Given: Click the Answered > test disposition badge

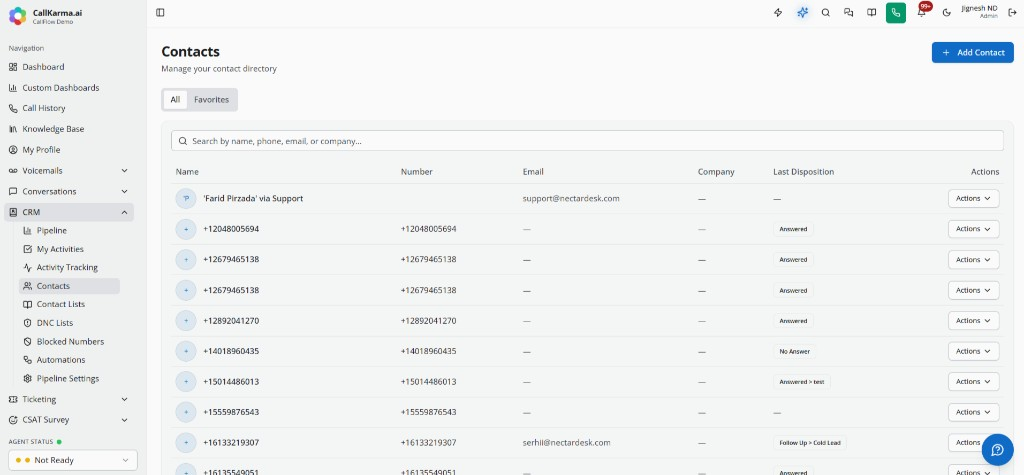Looking at the screenshot, I should pyautogui.click(x=802, y=382).
